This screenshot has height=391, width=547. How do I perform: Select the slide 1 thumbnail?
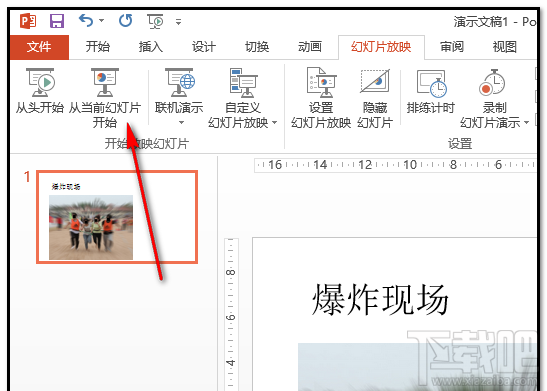tap(117, 217)
